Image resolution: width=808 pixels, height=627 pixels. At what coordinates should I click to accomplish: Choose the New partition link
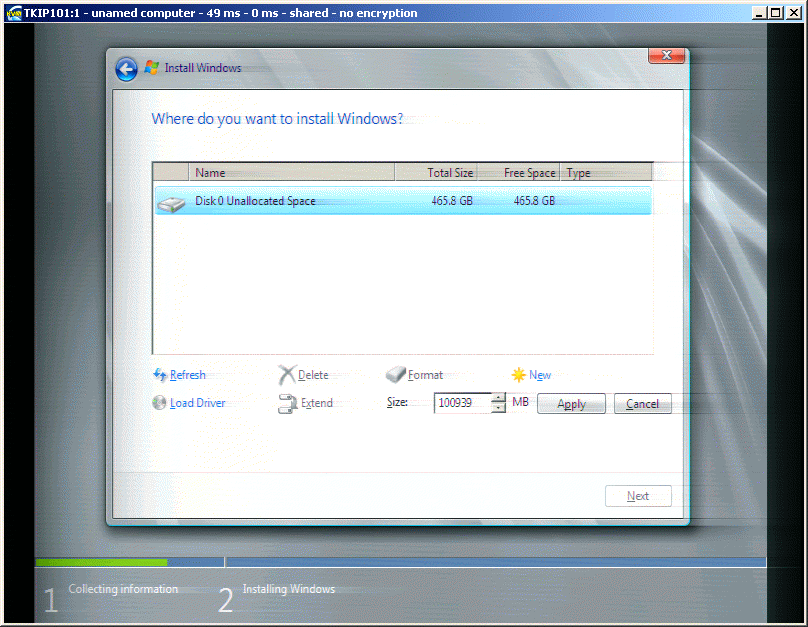540,375
